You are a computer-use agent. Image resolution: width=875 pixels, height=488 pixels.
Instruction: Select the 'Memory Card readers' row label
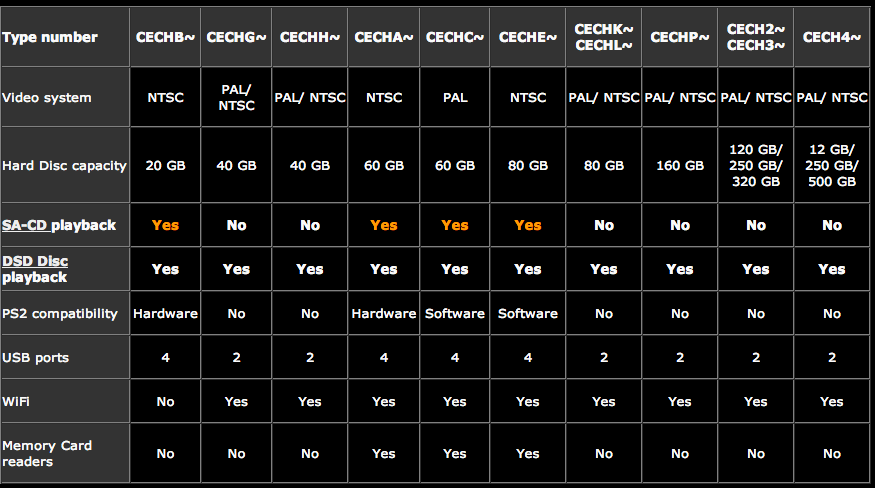pyautogui.click(x=65, y=453)
